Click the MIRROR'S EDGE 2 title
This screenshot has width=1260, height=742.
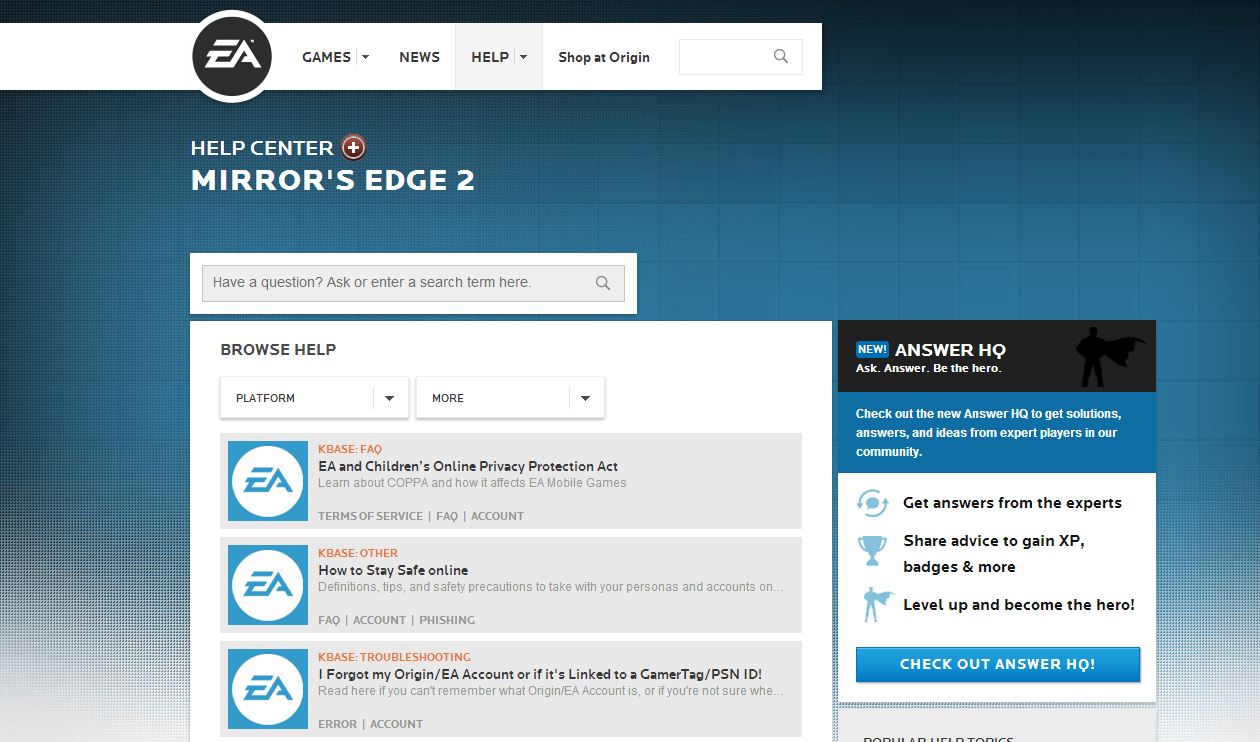point(333,180)
